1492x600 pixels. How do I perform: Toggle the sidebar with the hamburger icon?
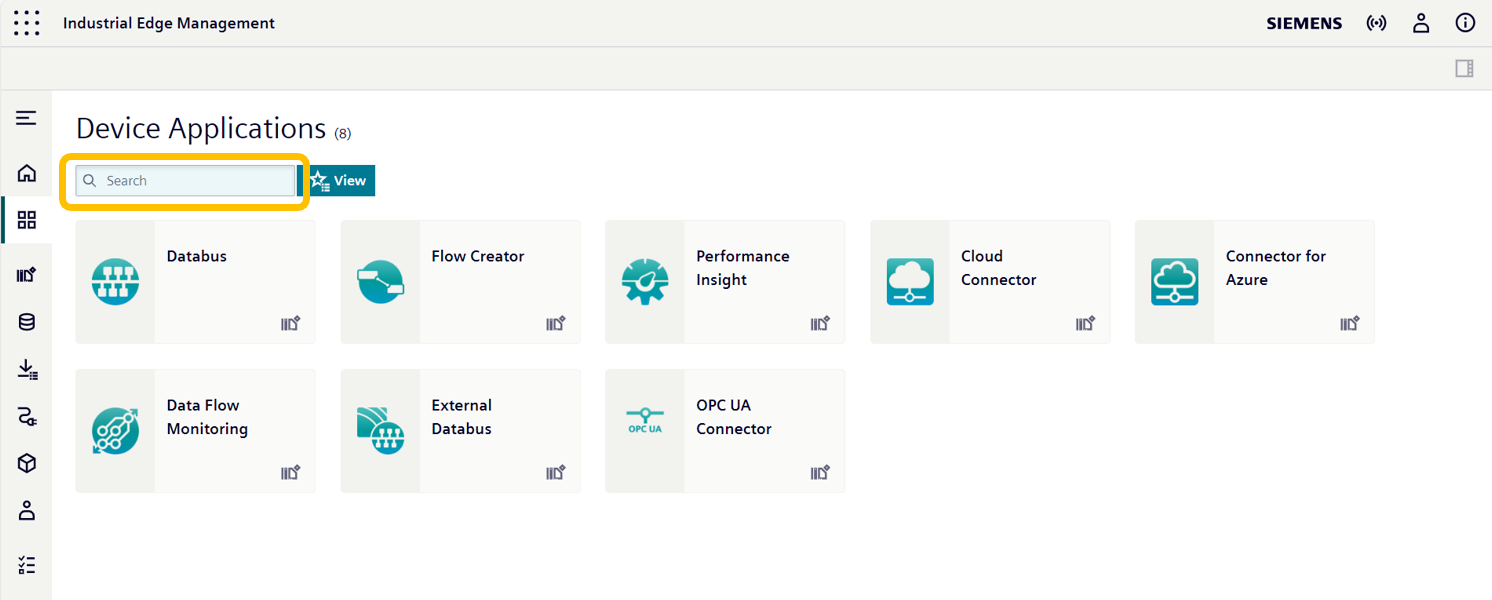[27, 117]
